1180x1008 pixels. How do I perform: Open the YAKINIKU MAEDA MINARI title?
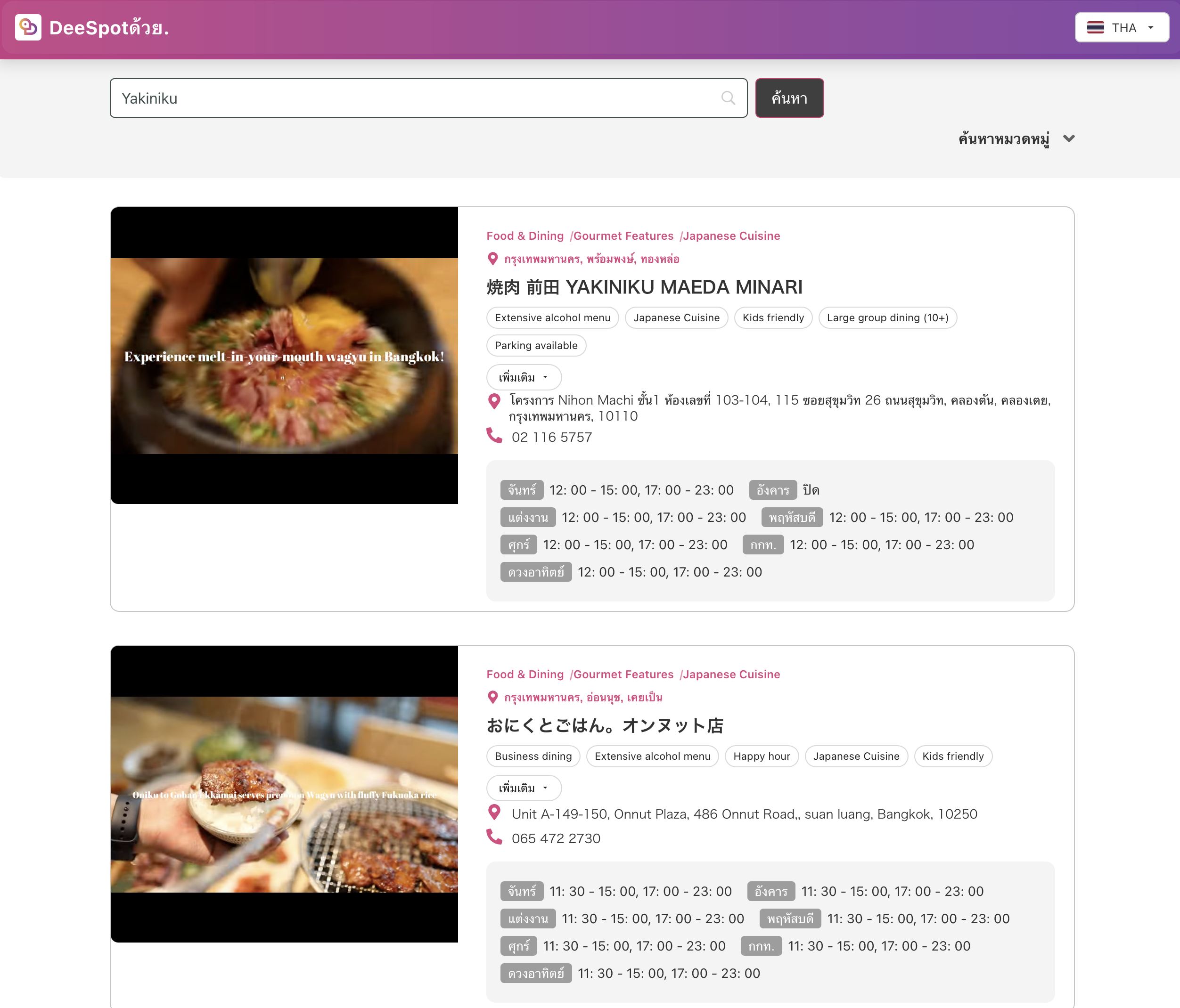pos(644,287)
